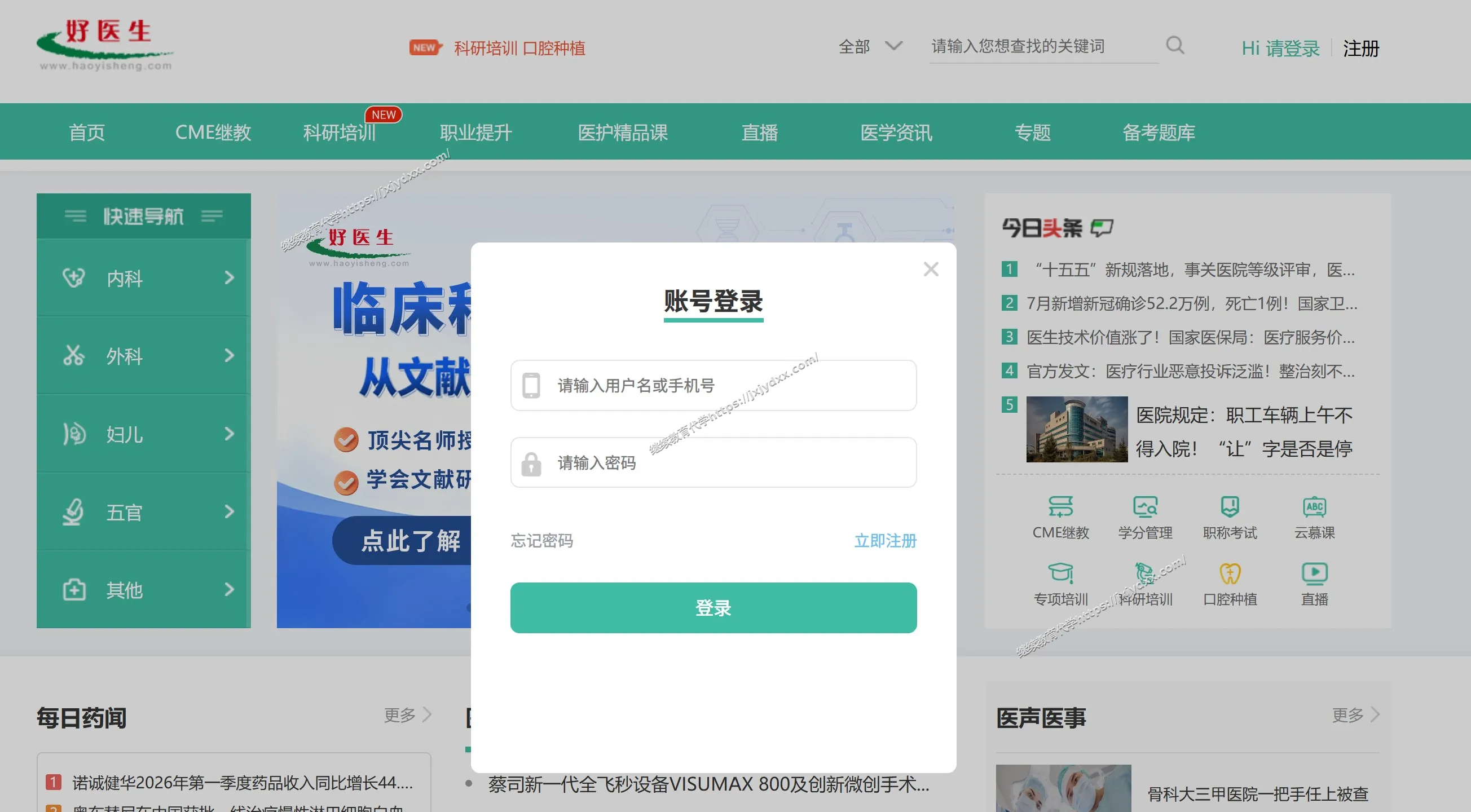This screenshot has height=812, width=1471.
Task: Expand the 五官 category arrow
Action: point(229,511)
